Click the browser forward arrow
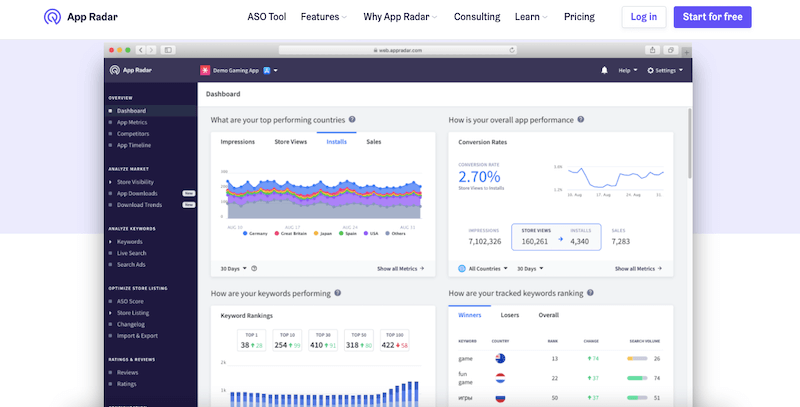Screen dimensions: 800x407 (151, 50)
